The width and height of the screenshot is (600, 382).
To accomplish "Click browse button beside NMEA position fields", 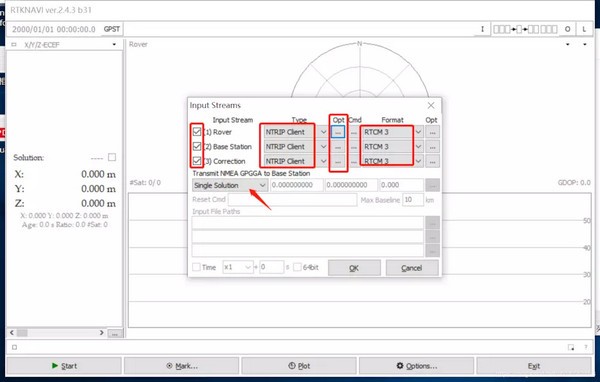I will (x=432, y=185).
